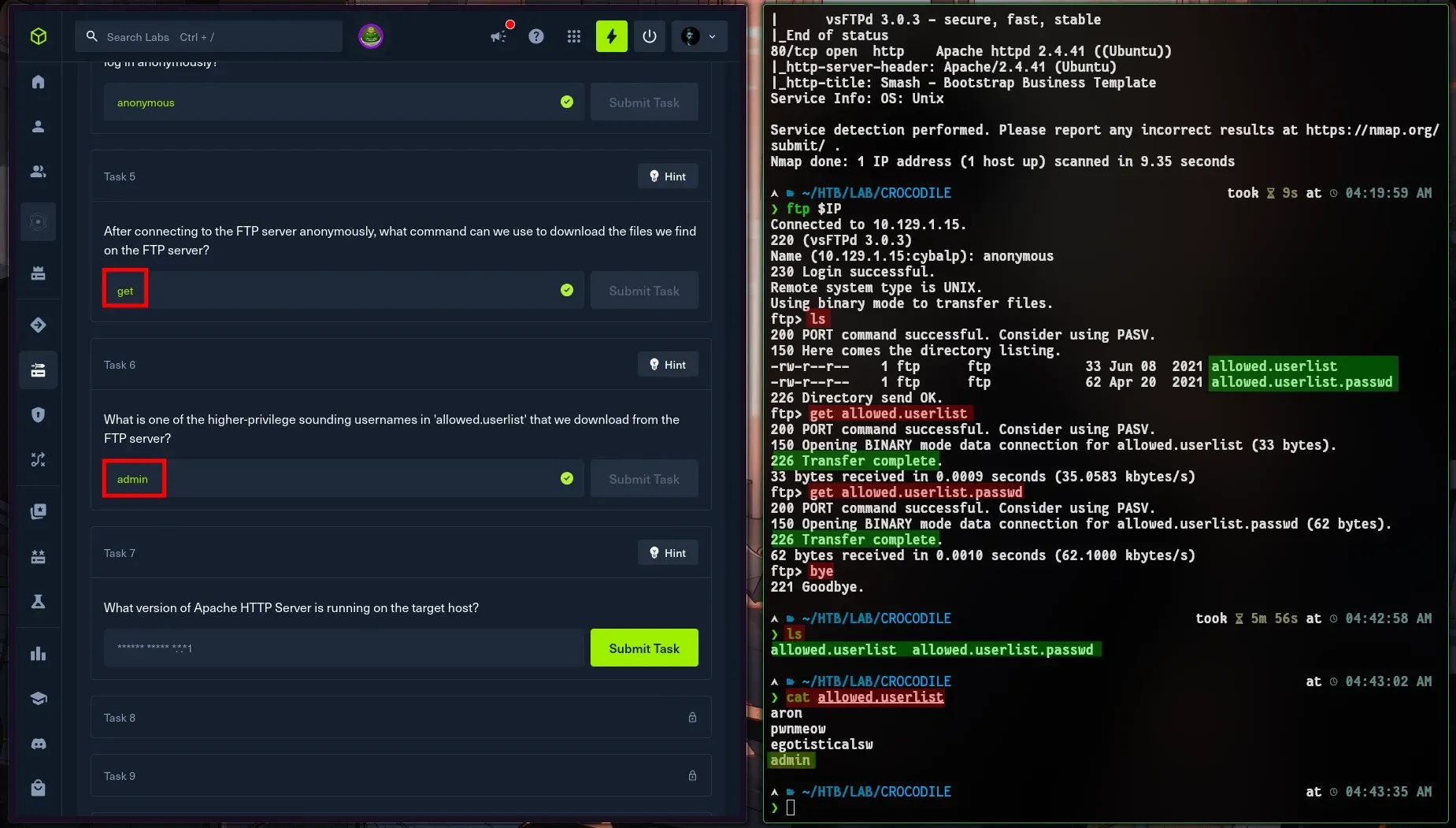1456x828 pixels.
Task: Click the round green badge avatar
Action: pos(371,36)
